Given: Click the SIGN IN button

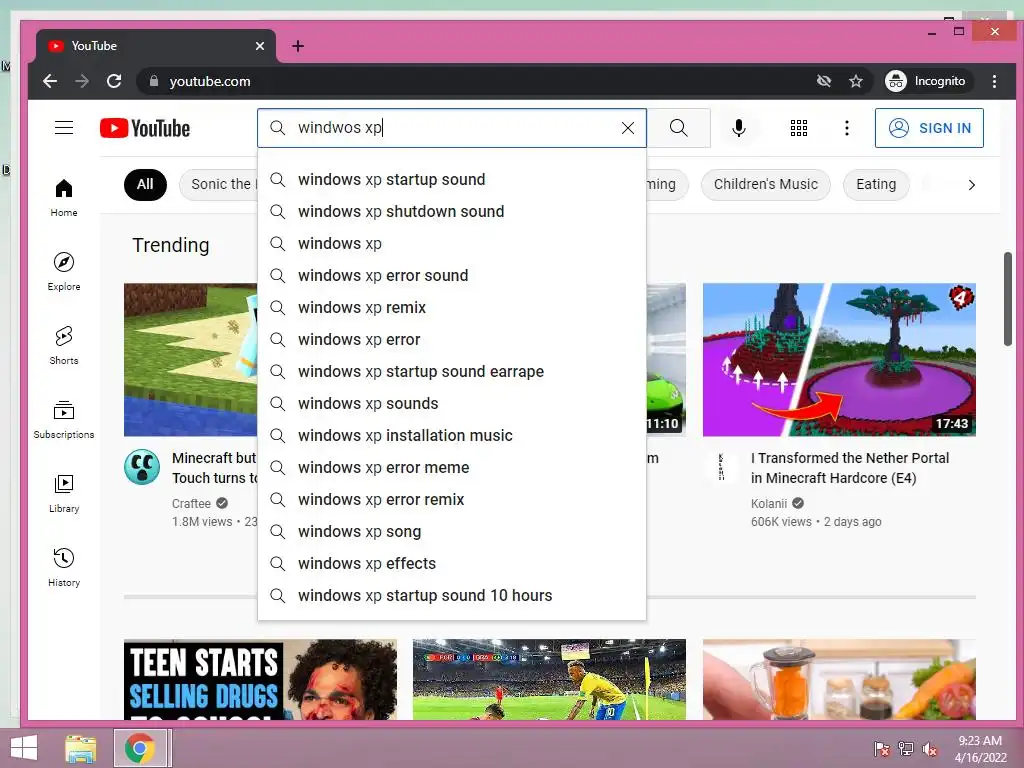Looking at the screenshot, I should [x=929, y=128].
